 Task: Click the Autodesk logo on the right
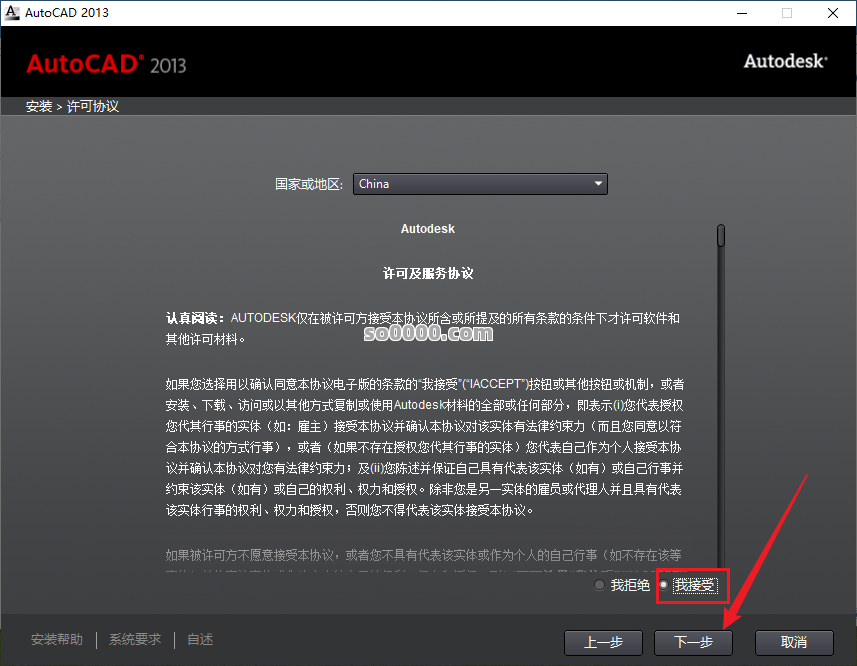pos(784,61)
